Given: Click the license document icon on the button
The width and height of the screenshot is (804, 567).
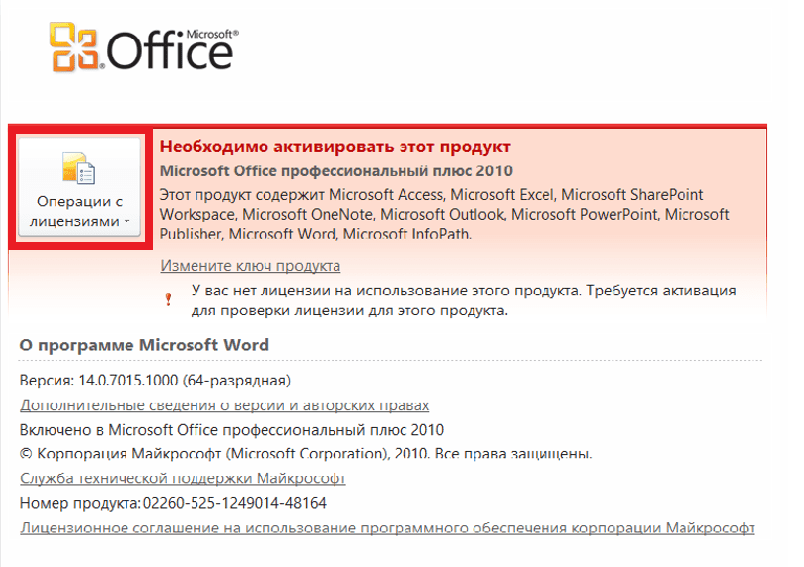Looking at the screenshot, I should click(x=78, y=168).
